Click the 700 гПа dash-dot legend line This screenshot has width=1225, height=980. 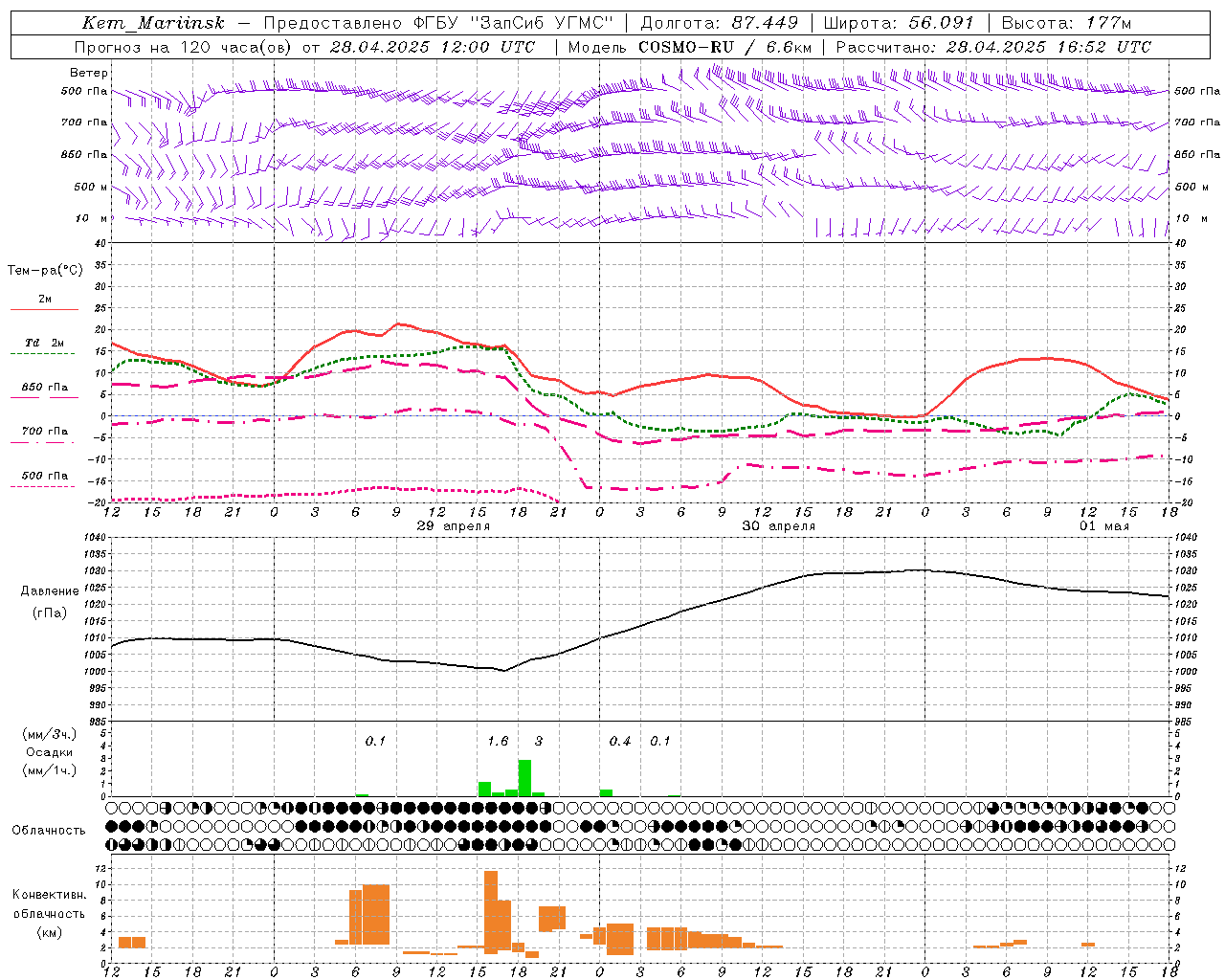44,443
